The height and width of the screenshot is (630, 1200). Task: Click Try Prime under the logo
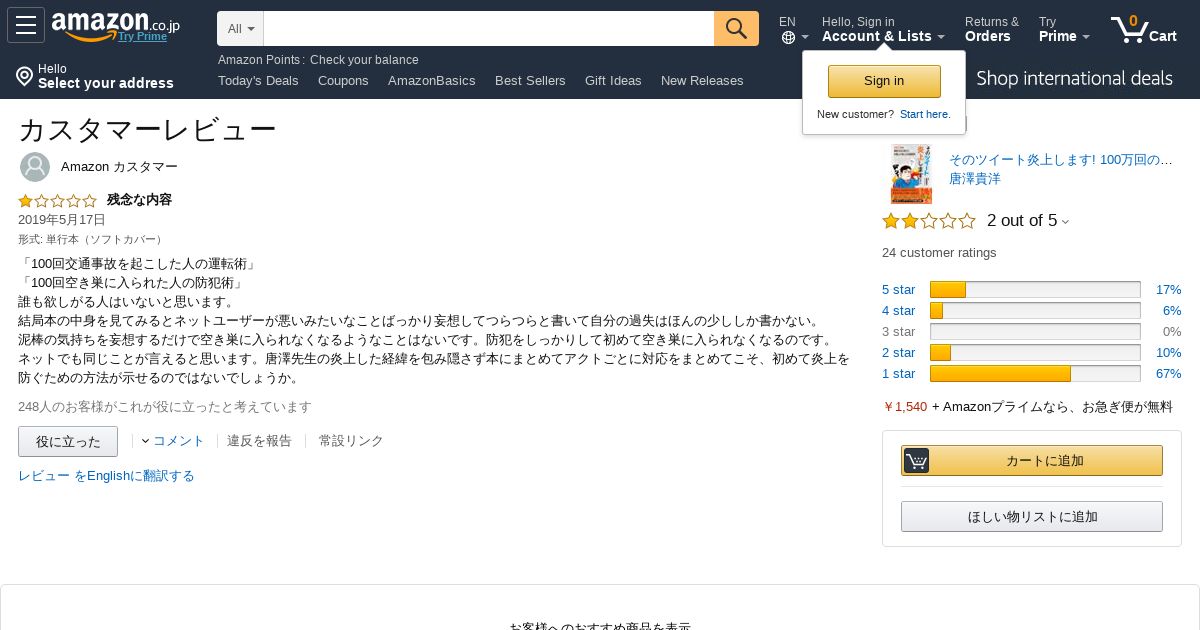(x=142, y=37)
